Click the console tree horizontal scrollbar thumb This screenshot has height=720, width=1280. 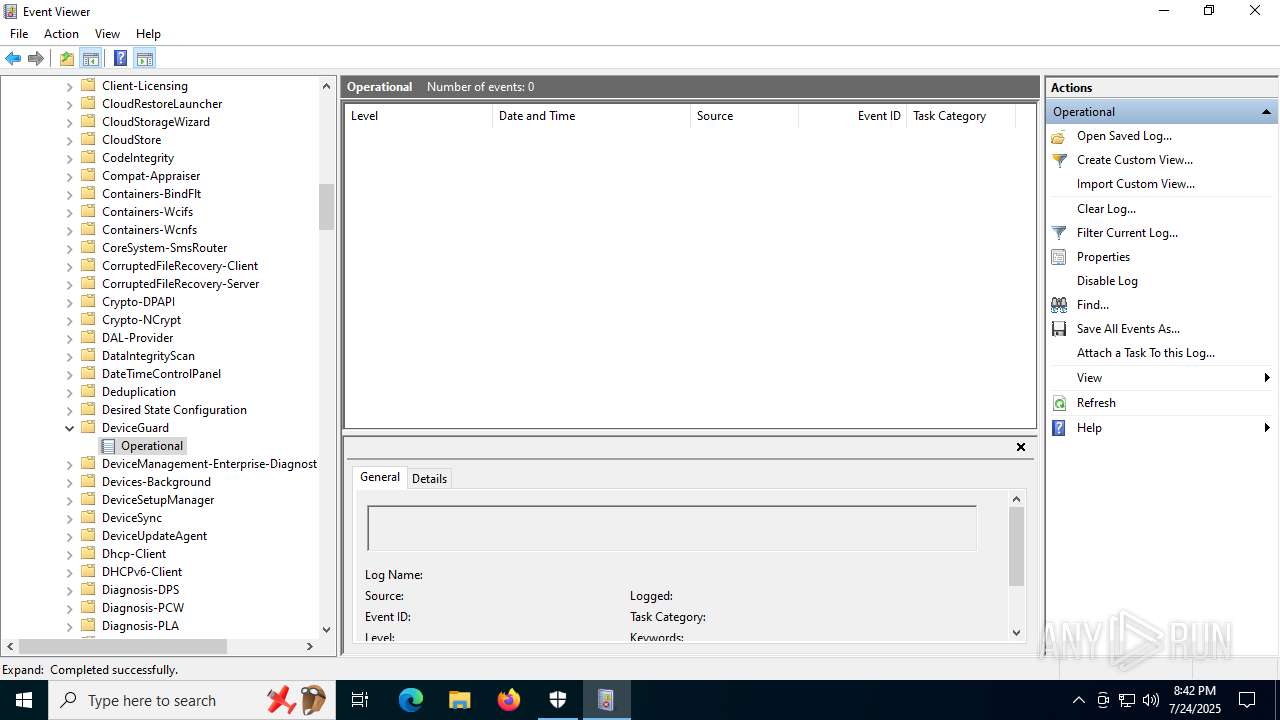[123, 647]
